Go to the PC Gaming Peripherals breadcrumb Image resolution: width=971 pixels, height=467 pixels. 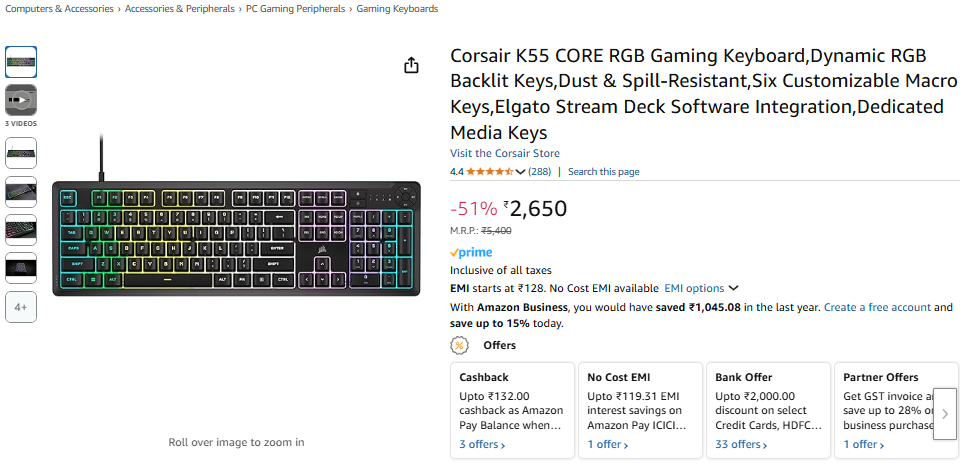click(296, 9)
